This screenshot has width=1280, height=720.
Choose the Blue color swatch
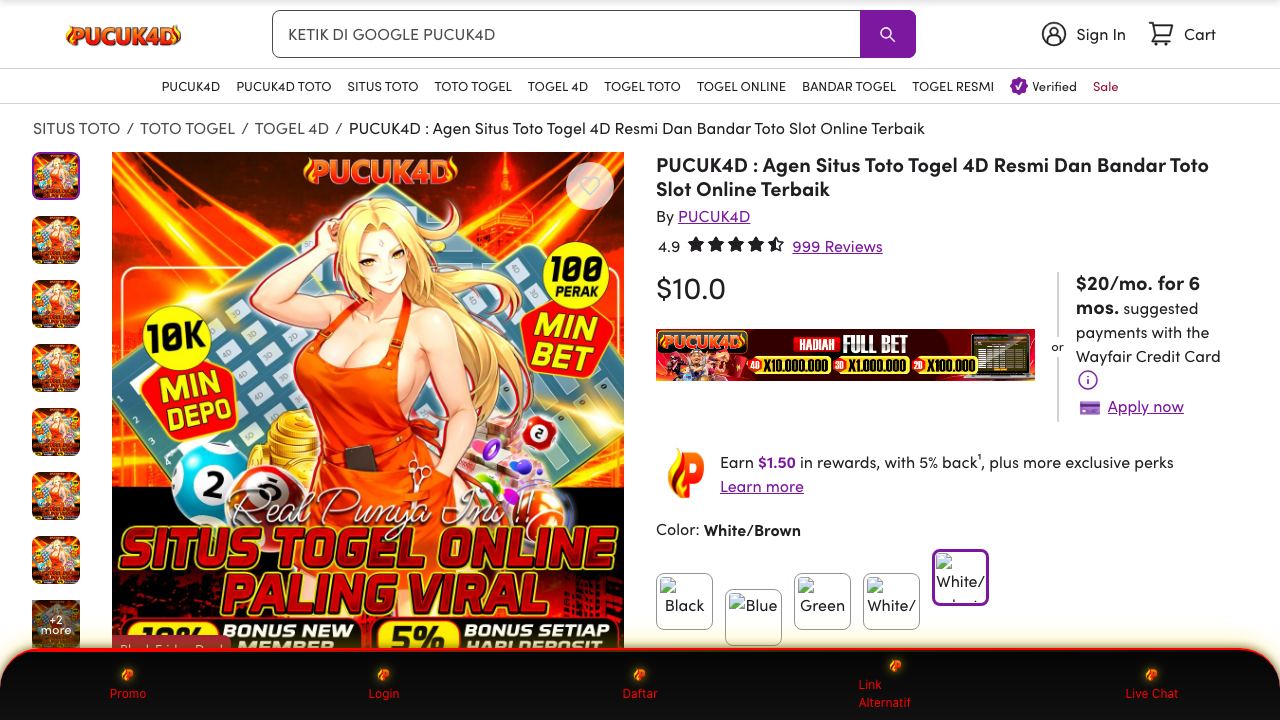click(753, 617)
